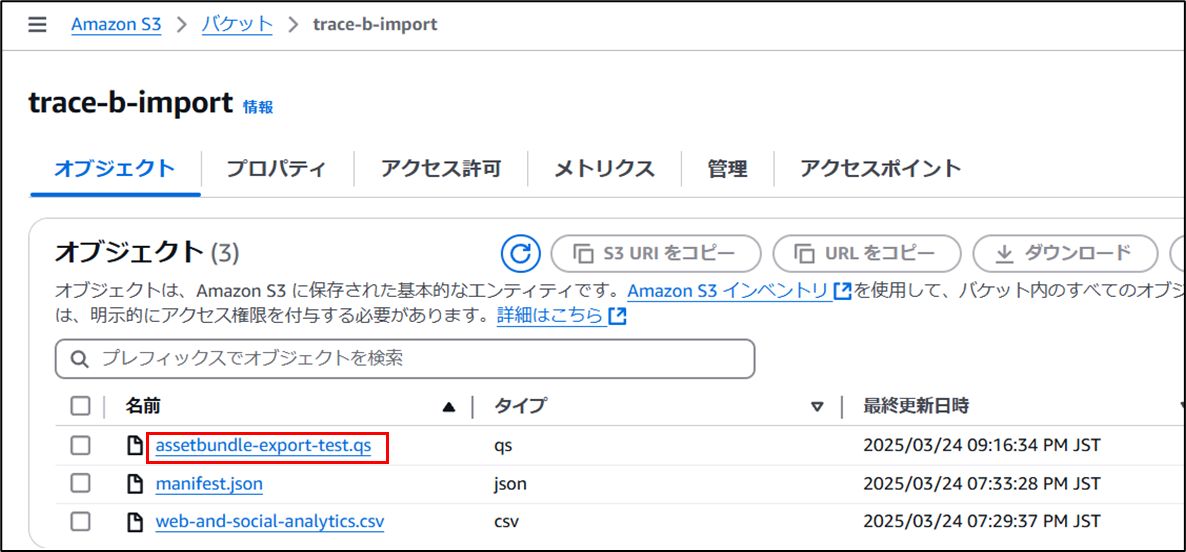
Task: Click the csv type cell
Action: (x=507, y=521)
